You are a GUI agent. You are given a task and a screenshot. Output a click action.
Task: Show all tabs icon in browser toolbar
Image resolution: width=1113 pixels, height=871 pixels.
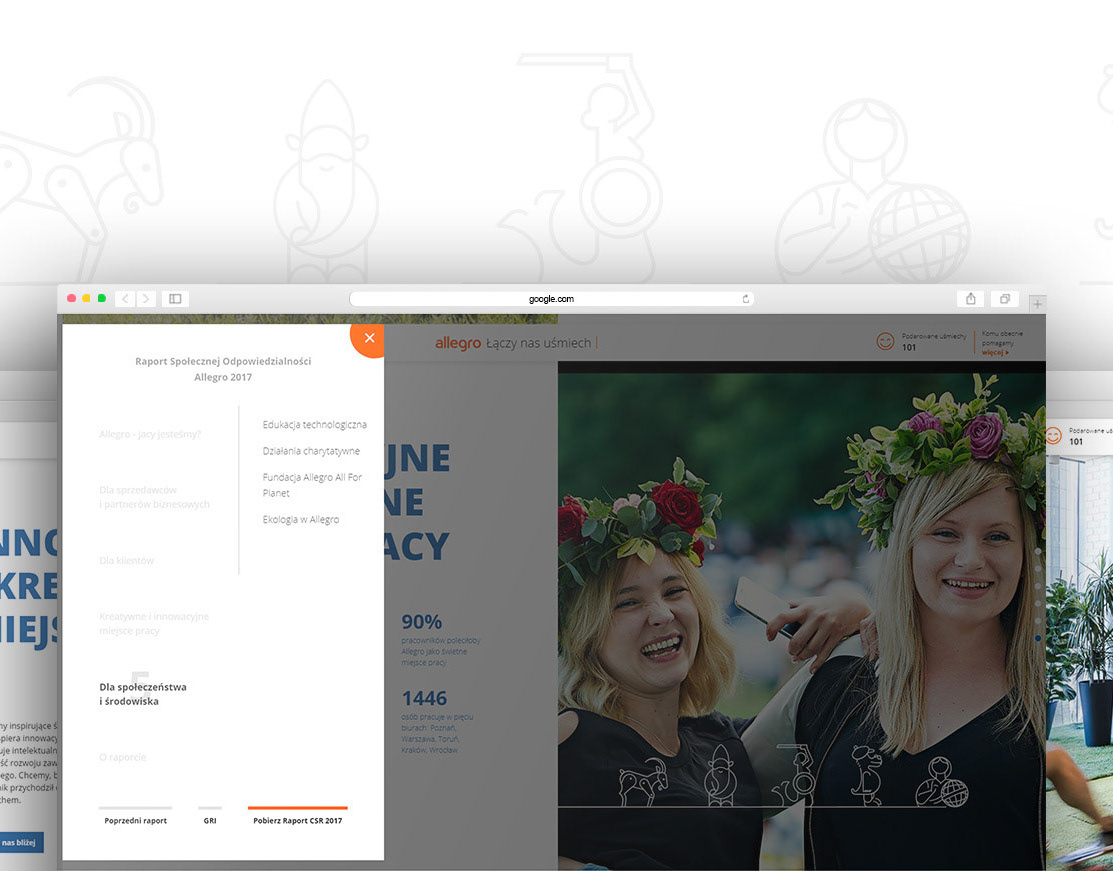(1005, 299)
